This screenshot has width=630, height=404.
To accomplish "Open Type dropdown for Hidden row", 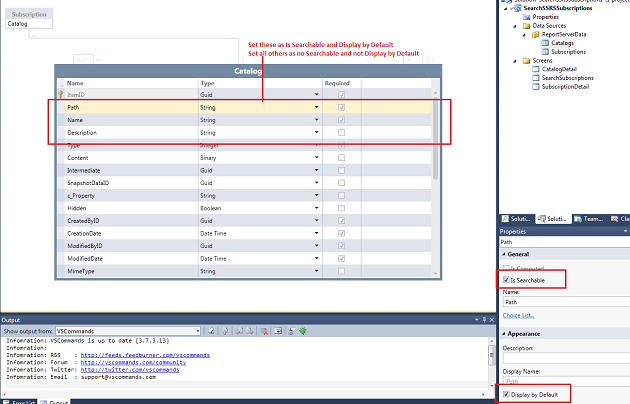I will tap(317, 208).
